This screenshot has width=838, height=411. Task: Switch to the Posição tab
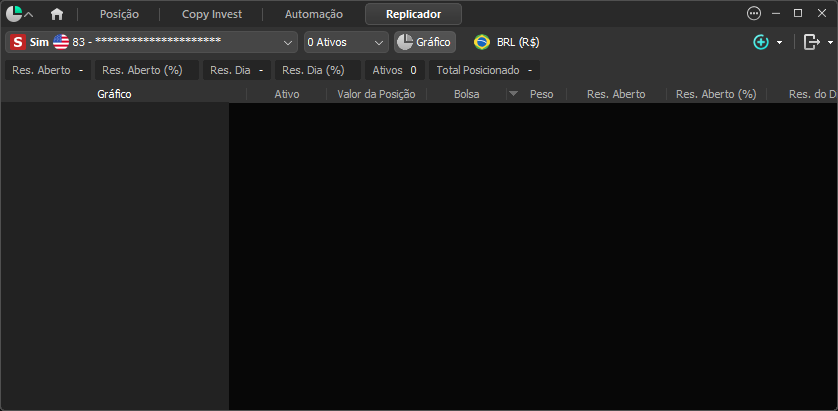click(119, 14)
